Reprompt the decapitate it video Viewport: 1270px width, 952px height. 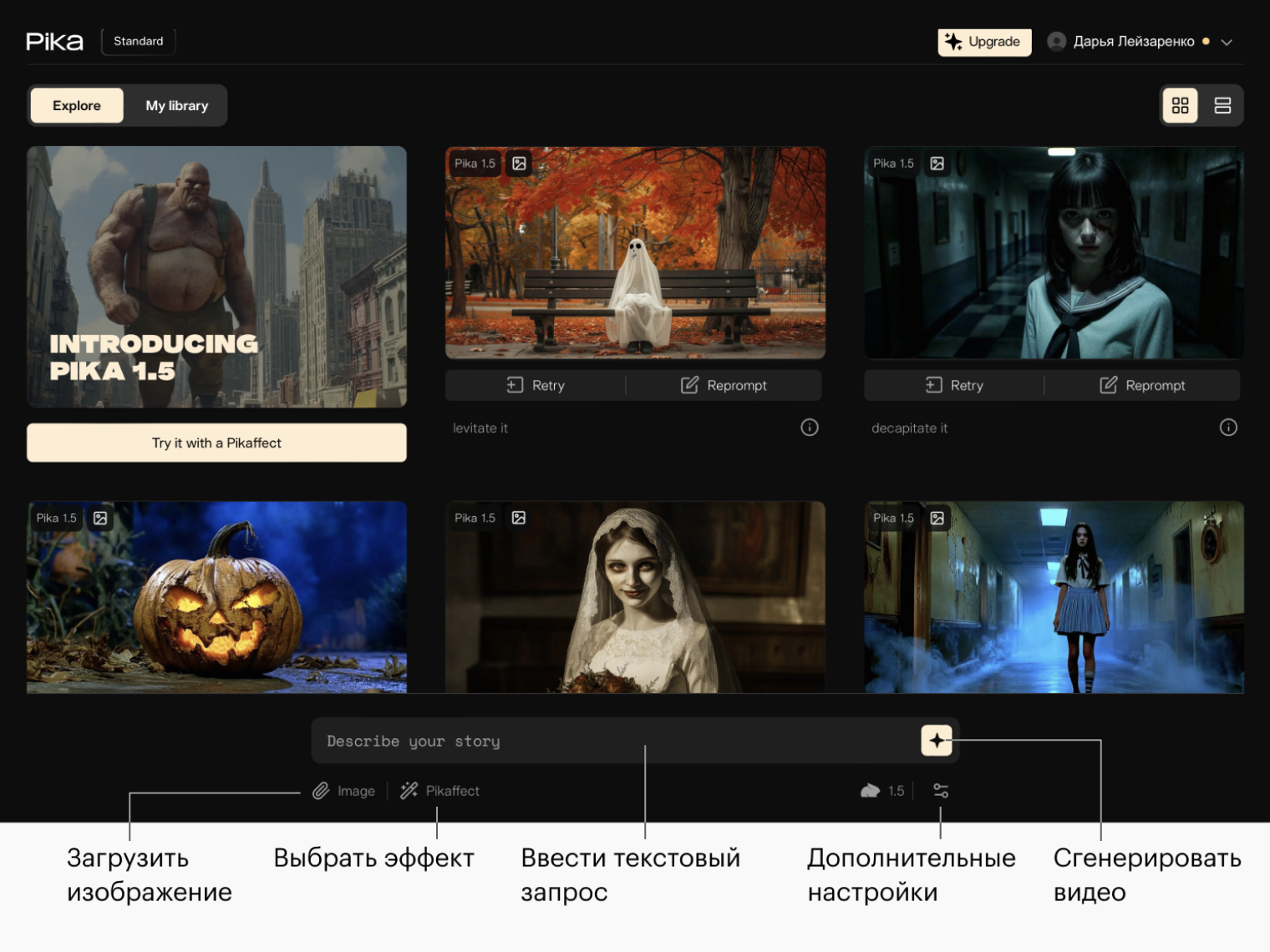tap(1142, 385)
